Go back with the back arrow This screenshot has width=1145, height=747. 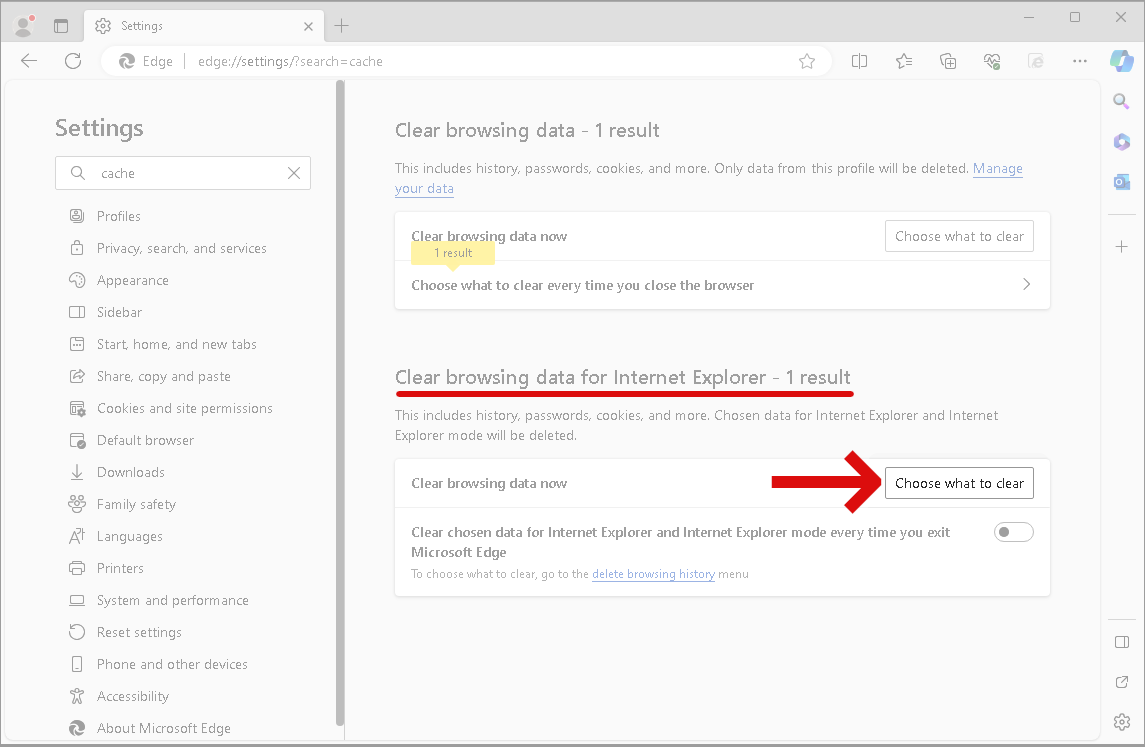(29, 61)
